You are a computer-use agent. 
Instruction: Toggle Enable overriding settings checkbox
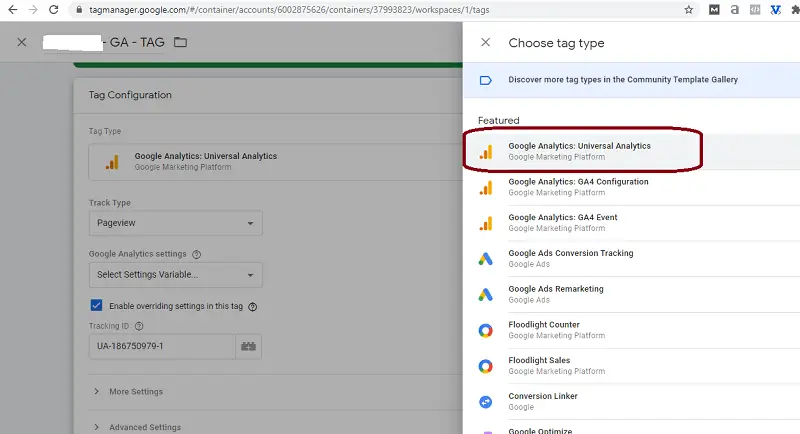[x=96, y=306]
